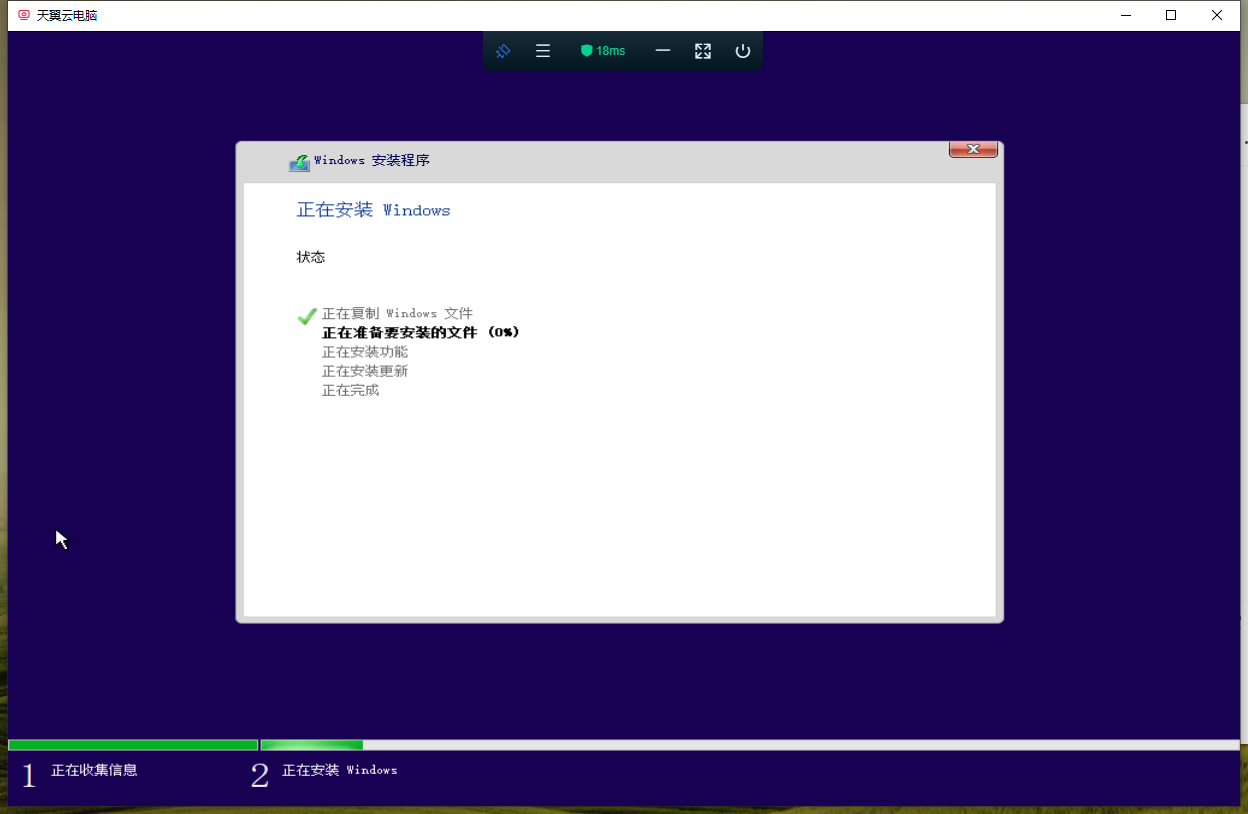The width and height of the screenshot is (1248, 814).
Task: Click the Windows setup program icon
Action: (299, 162)
